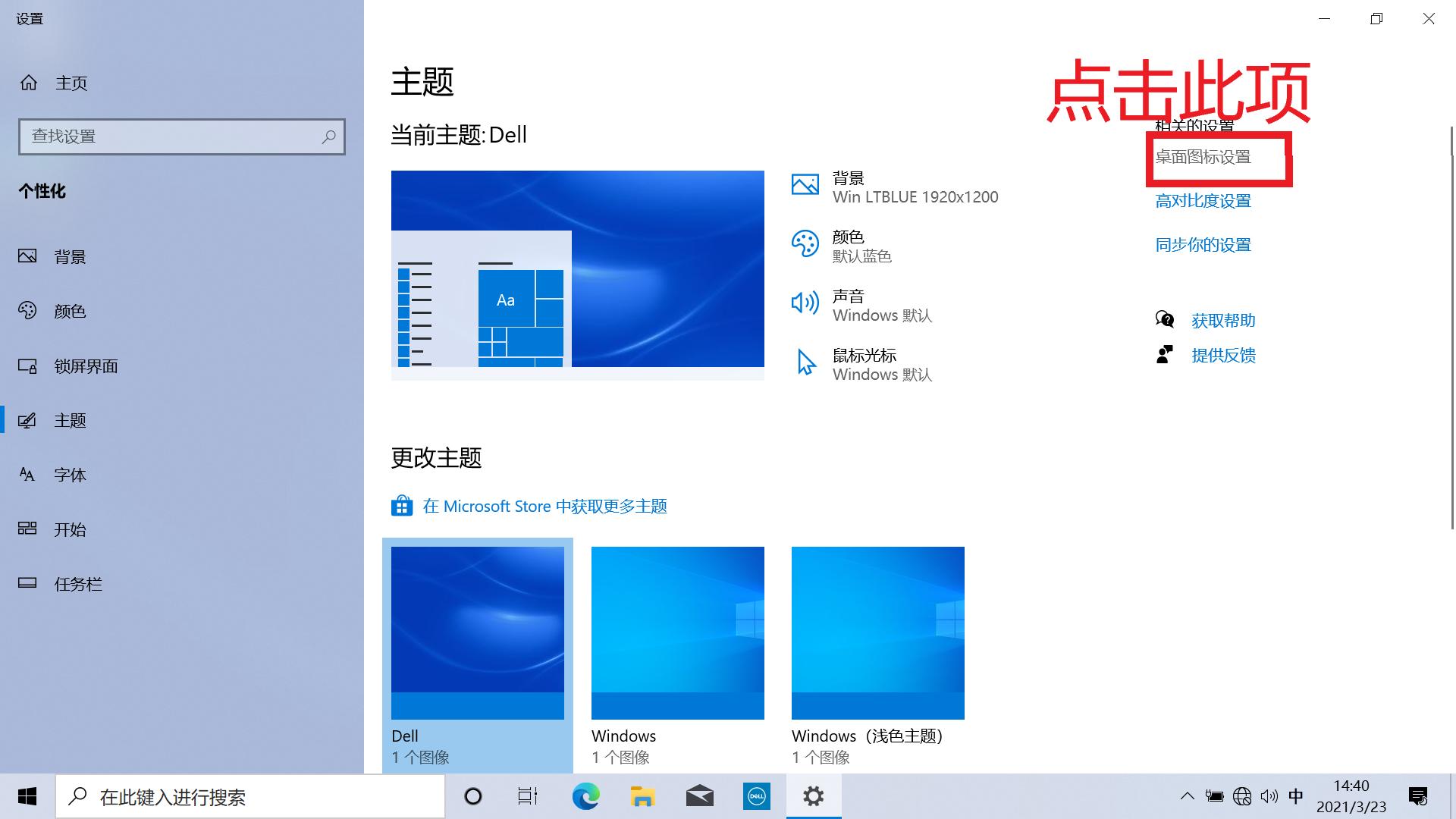Click the 颜色 palette icon showing 默认蓝色
The width and height of the screenshot is (1456, 819).
[805, 244]
